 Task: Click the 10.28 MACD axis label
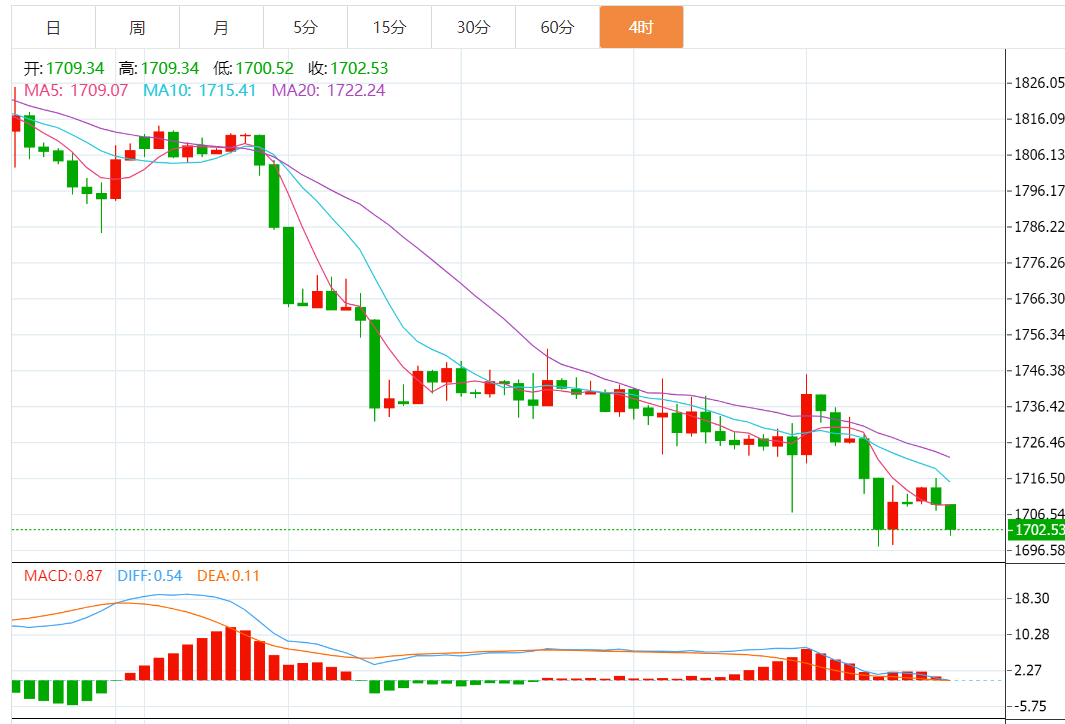(1032, 634)
